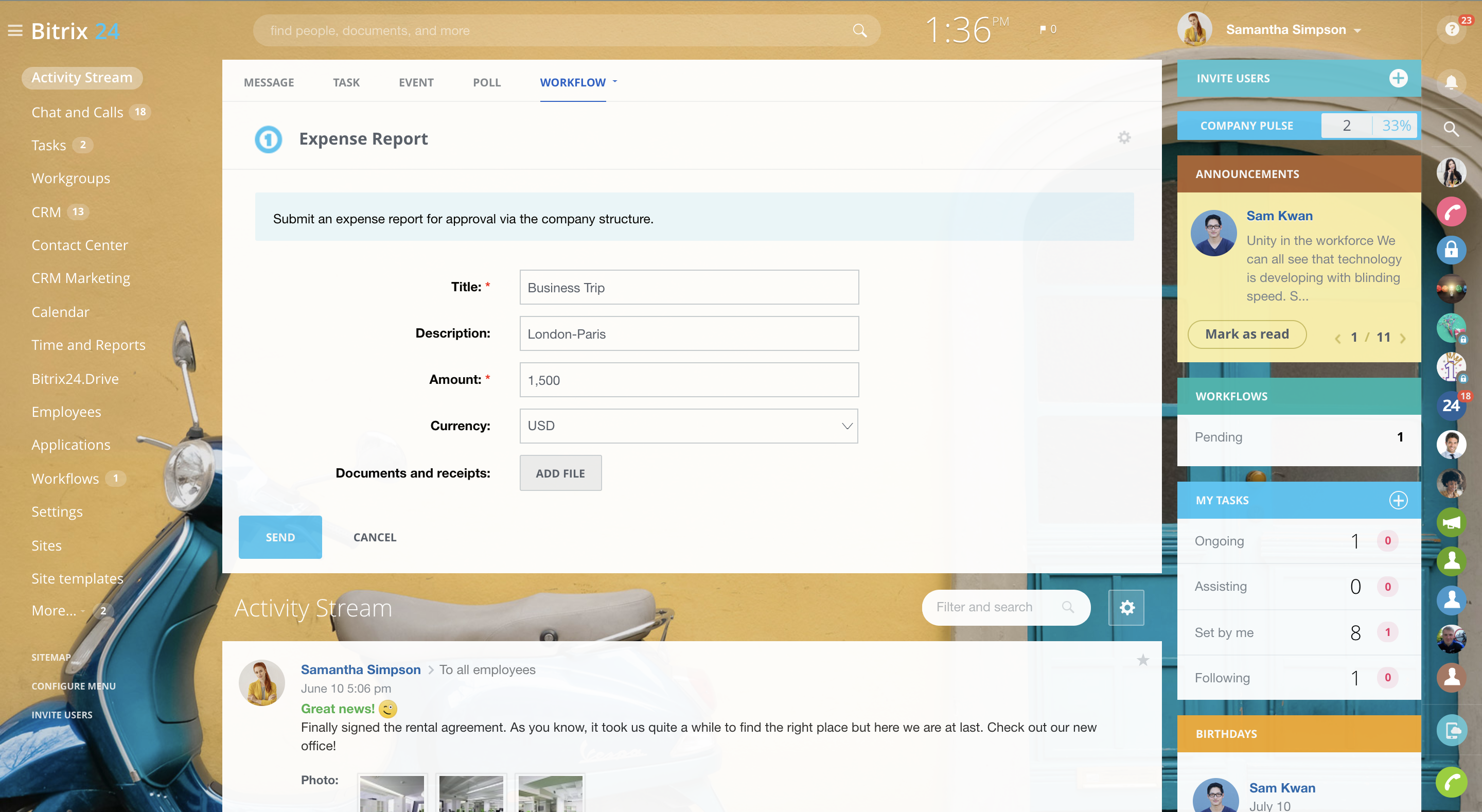Viewport: 1482px width, 812px height.
Task: Open the Currency USD dropdown
Action: pos(688,426)
